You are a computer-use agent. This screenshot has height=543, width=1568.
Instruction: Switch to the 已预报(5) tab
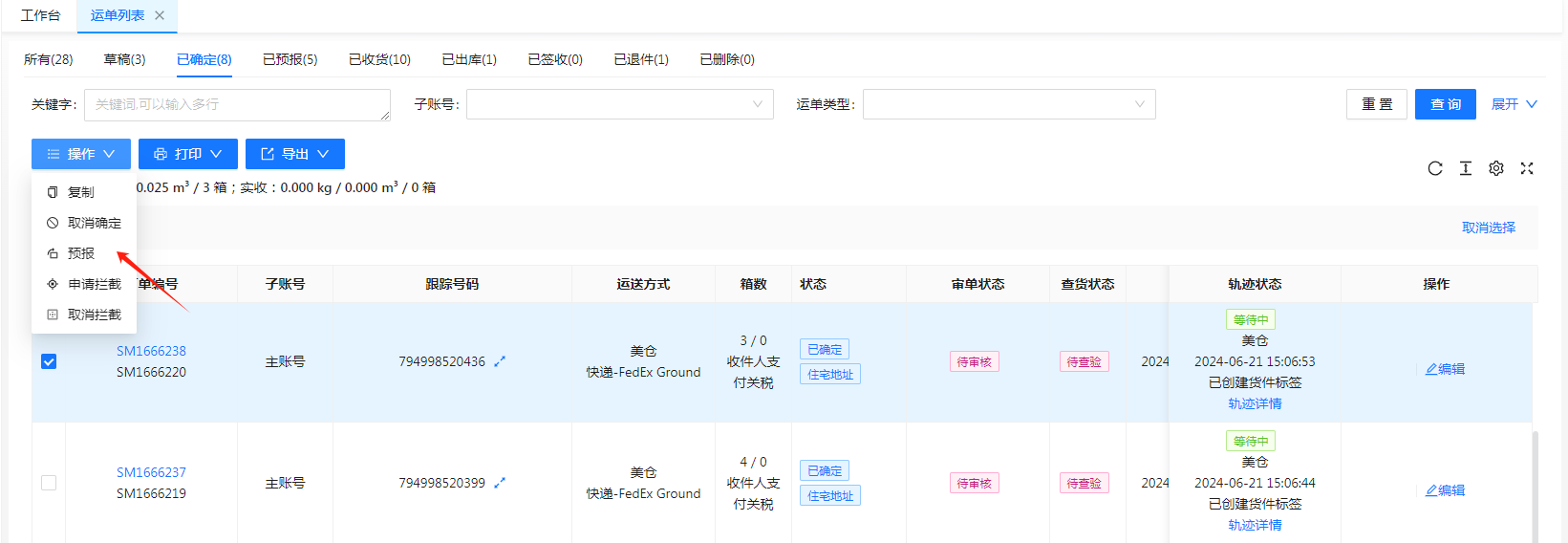pos(290,59)
